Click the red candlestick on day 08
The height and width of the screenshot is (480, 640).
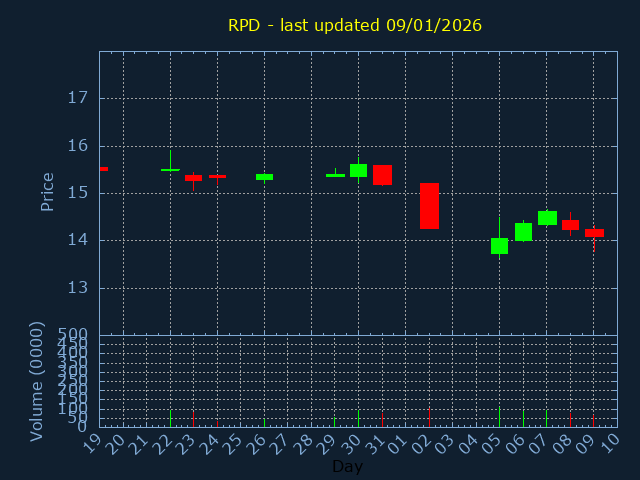(570, 225)
